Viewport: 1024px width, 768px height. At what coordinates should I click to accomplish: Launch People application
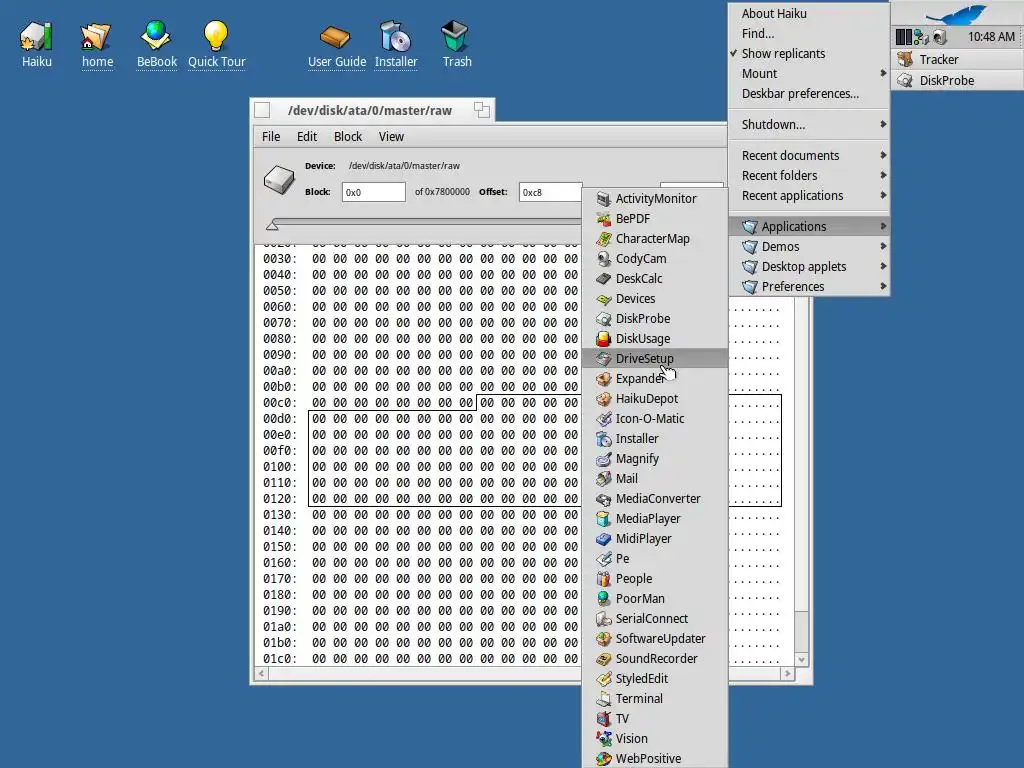pos(655,579)
